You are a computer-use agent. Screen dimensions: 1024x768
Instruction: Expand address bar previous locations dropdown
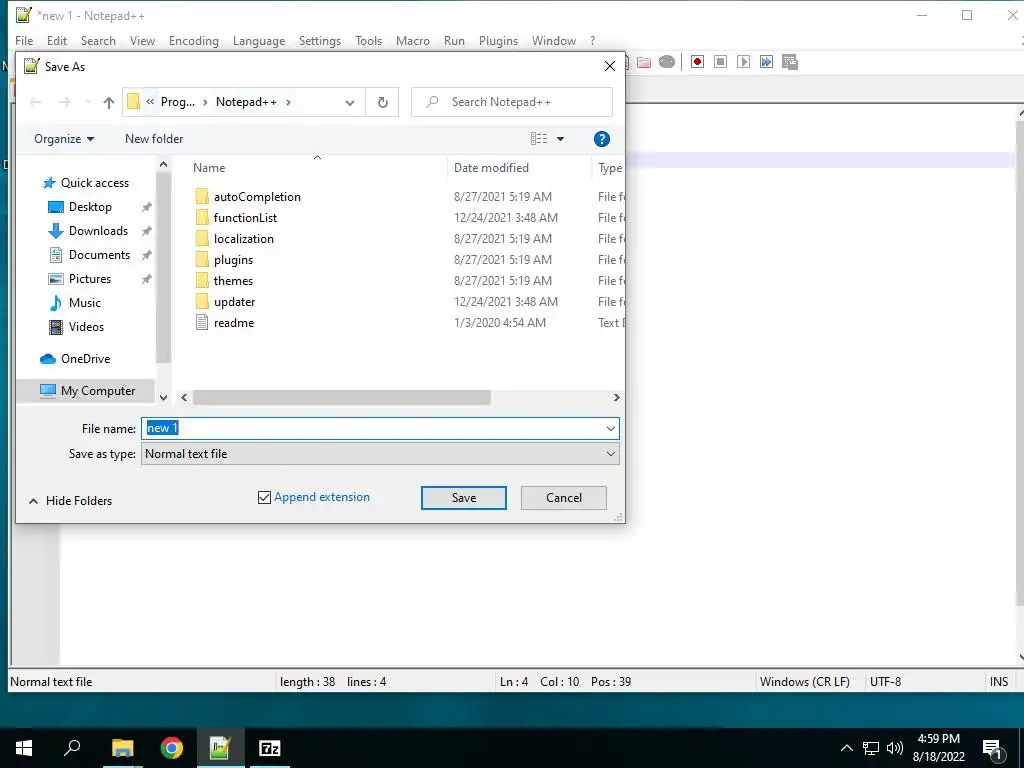coord(350,103)
